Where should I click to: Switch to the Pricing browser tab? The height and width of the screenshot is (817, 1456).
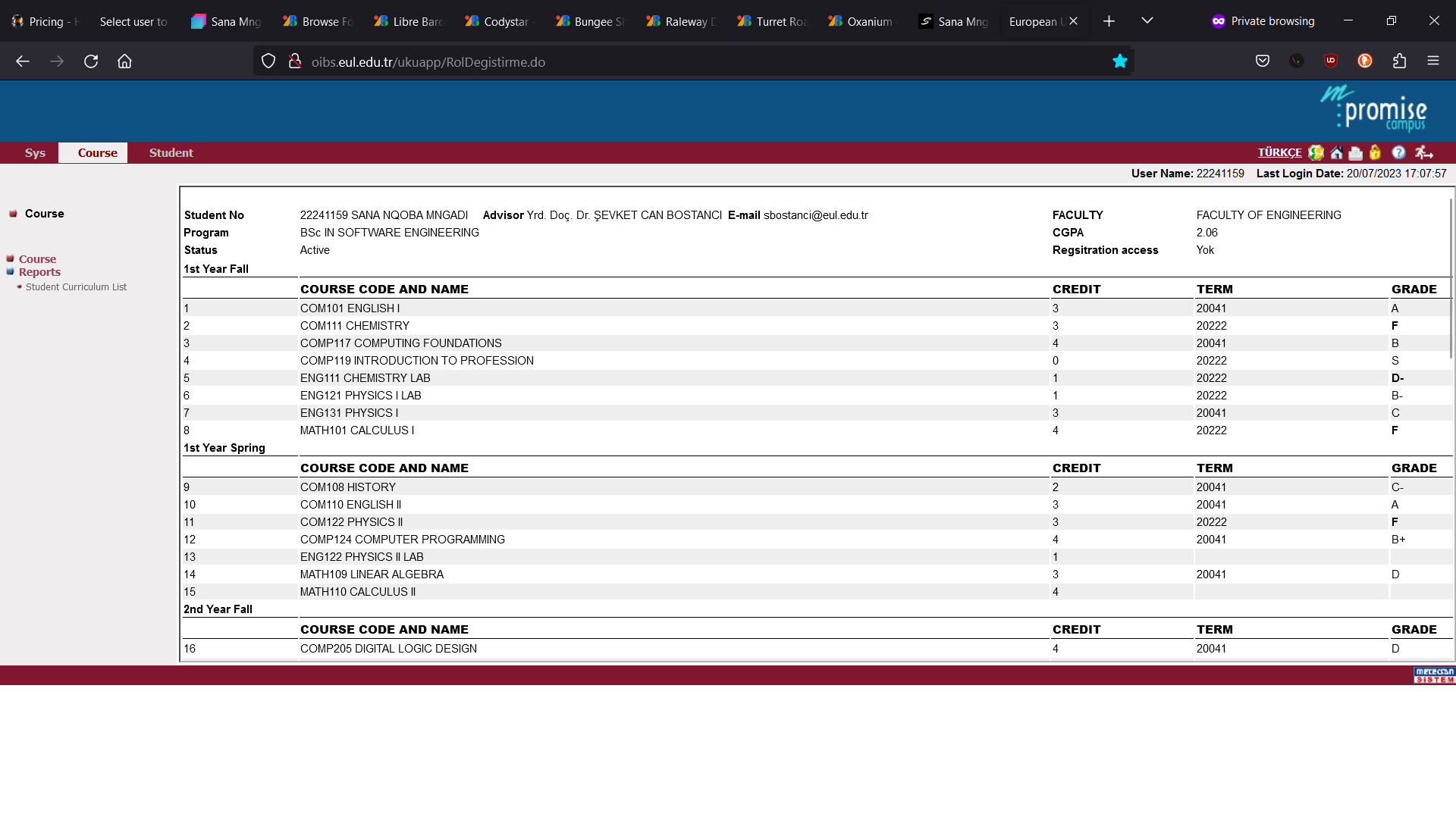click(x=45, y=21)
